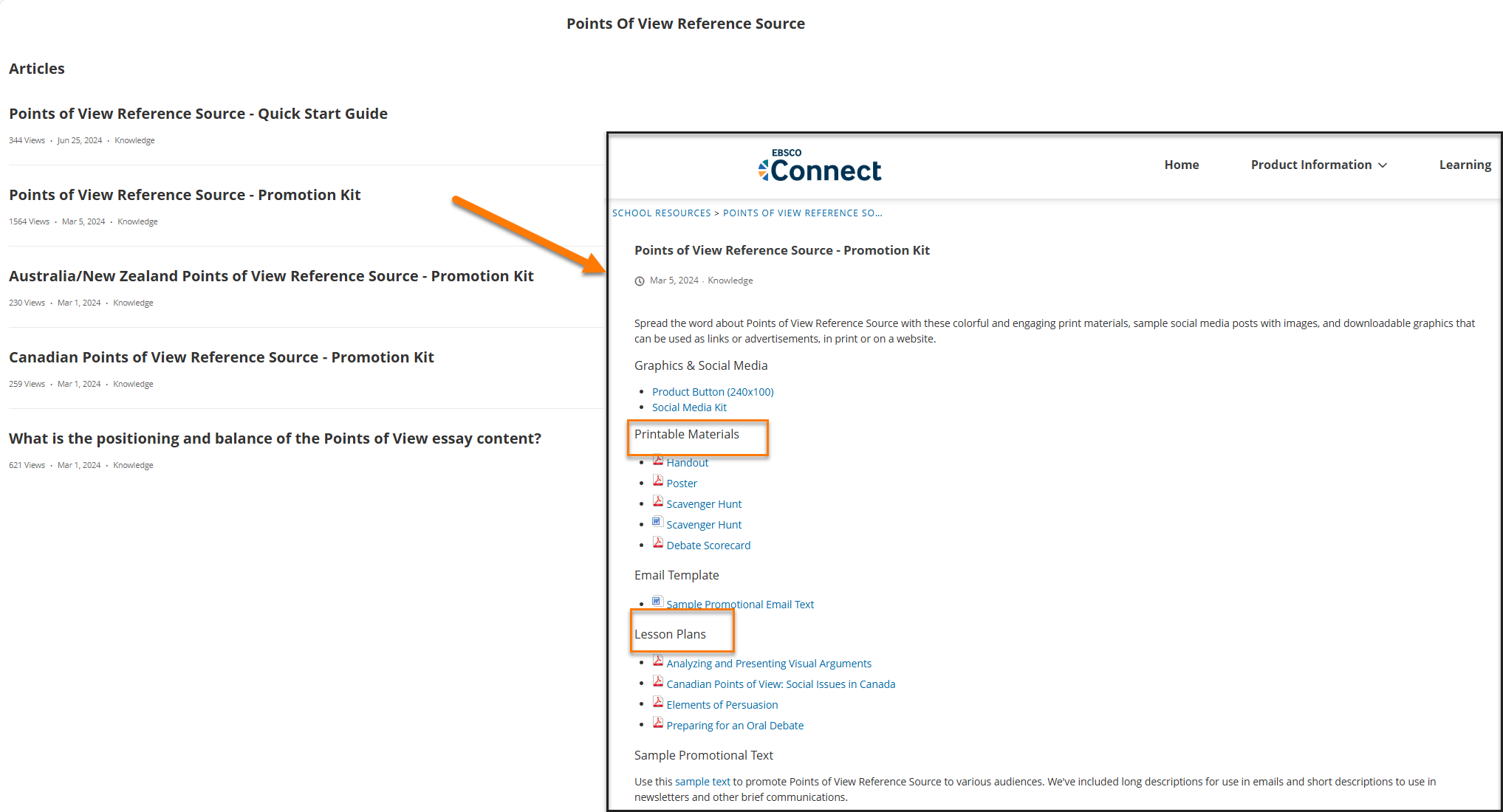Click the Product Button 240x100 link
This screenshot has height=812, width=1503.
(714, 391)
